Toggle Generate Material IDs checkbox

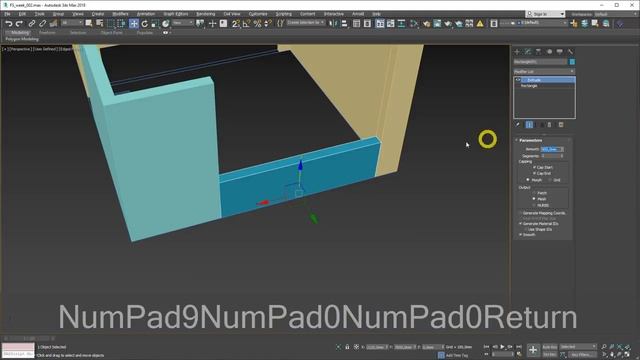coord(520,224)
